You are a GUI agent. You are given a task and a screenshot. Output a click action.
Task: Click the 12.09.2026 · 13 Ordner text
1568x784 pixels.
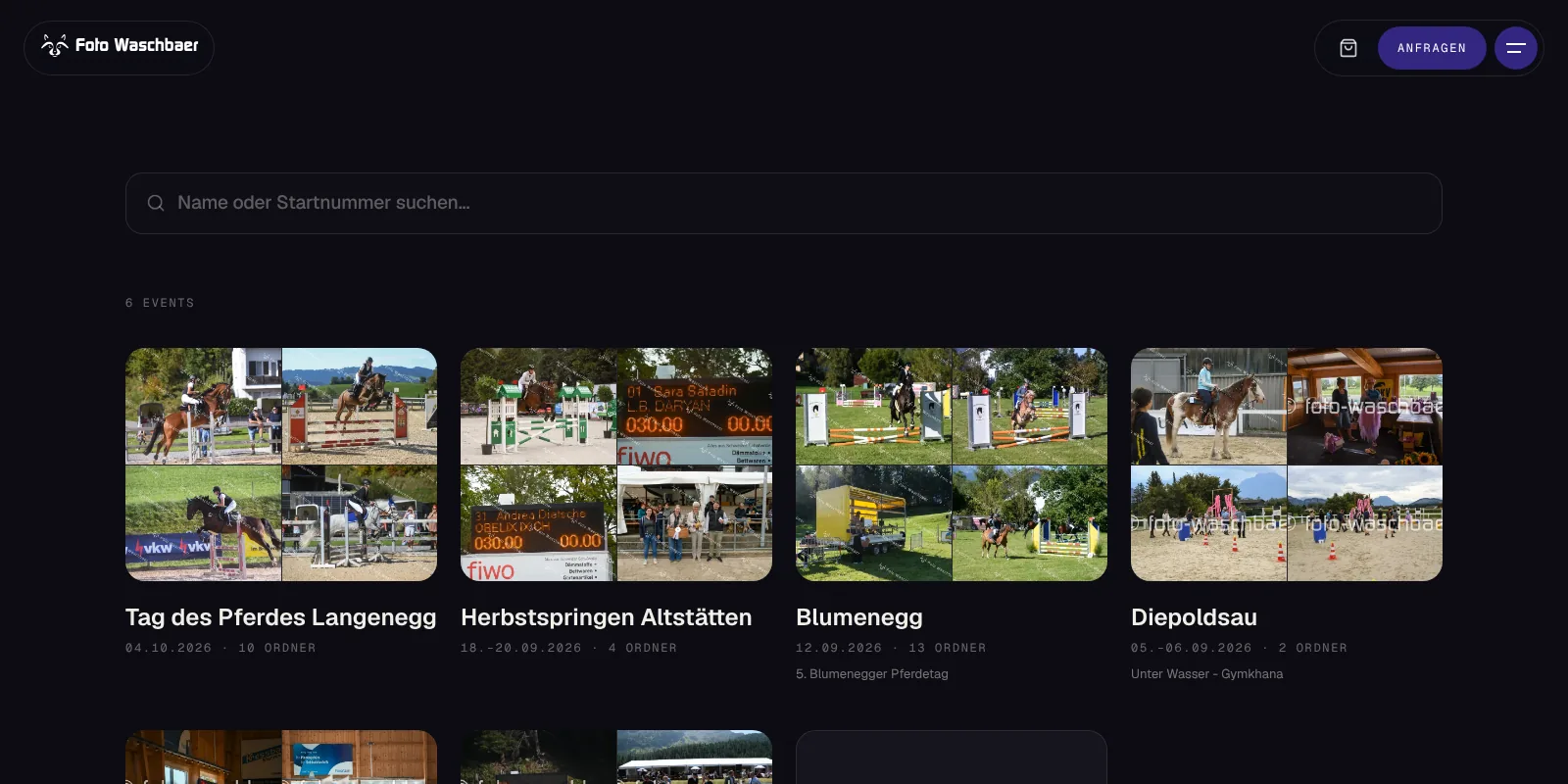(891, 648)
